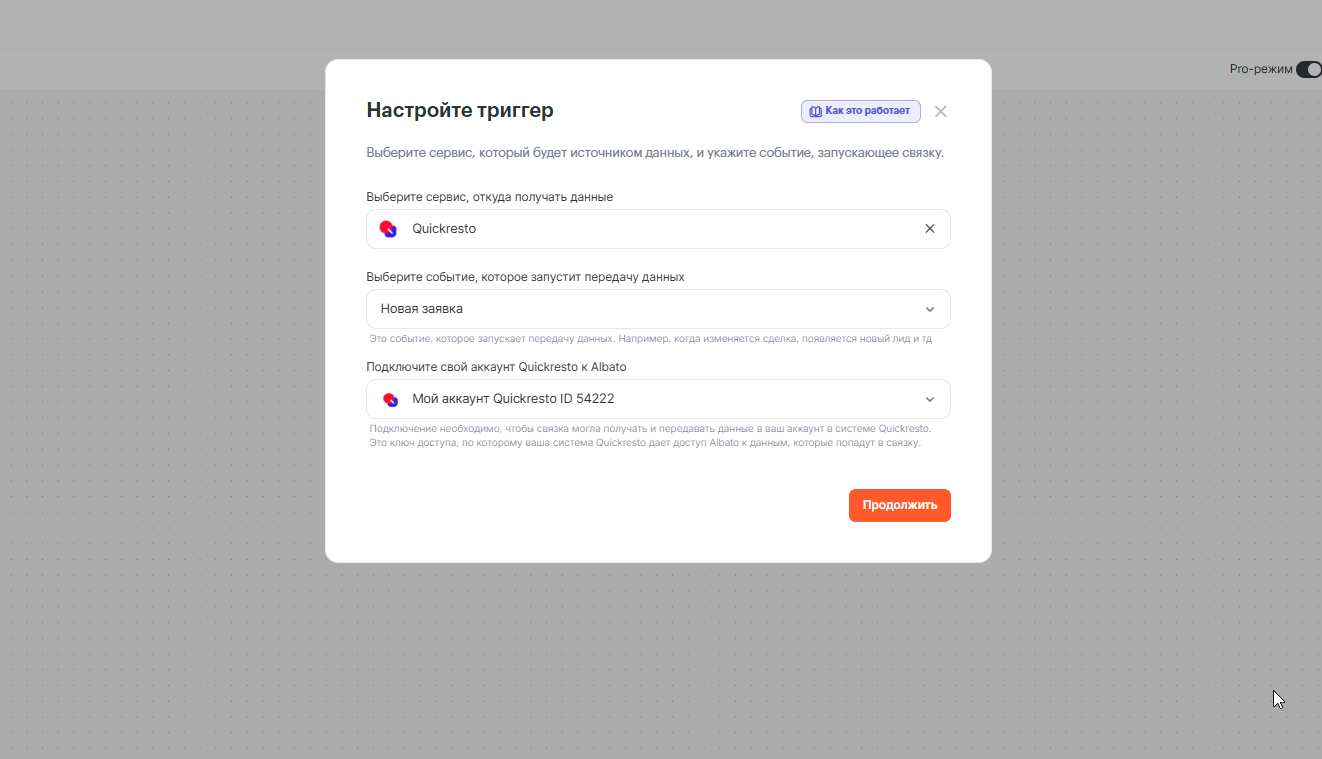Click the label Выберите событие, которое запустит передачу

click(x=525, y=277)
